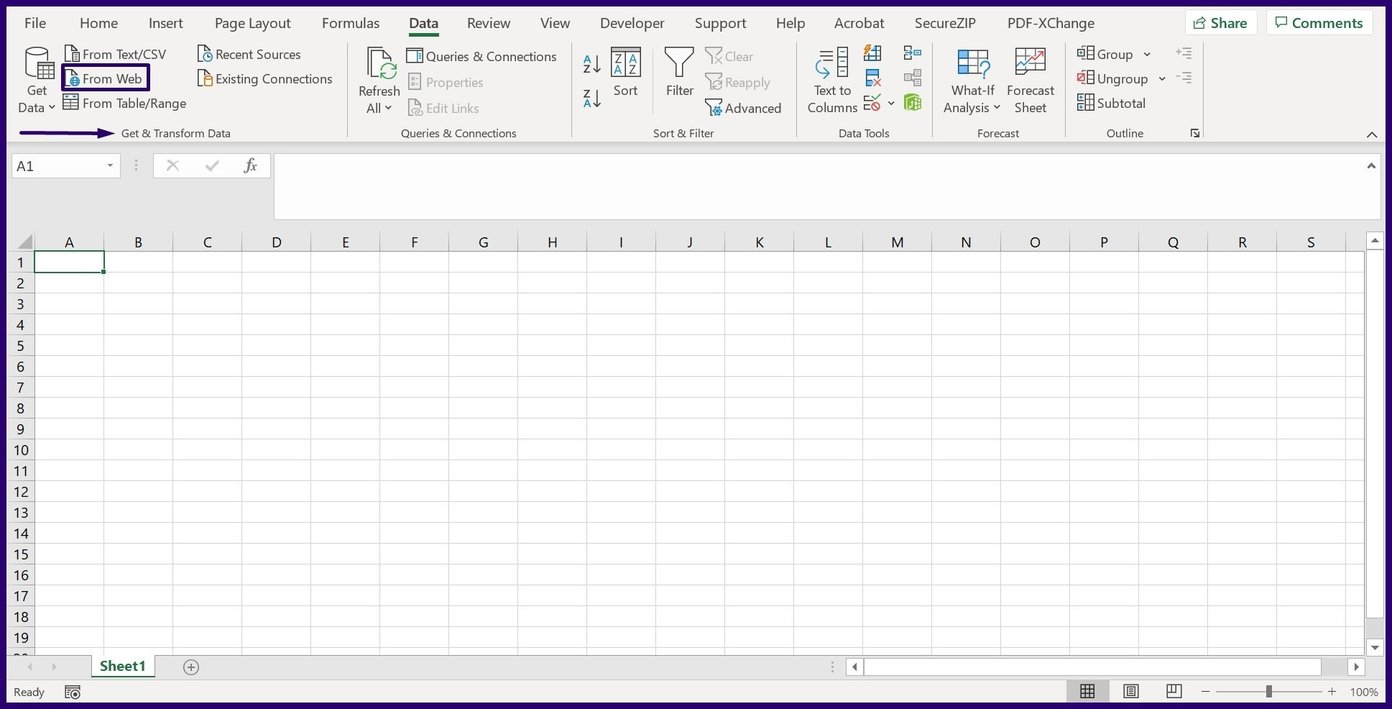The height and width of the screenshot is (709, 1392).
Task: Click the Remove Duplicates icon
Action: tap(872, 77)
